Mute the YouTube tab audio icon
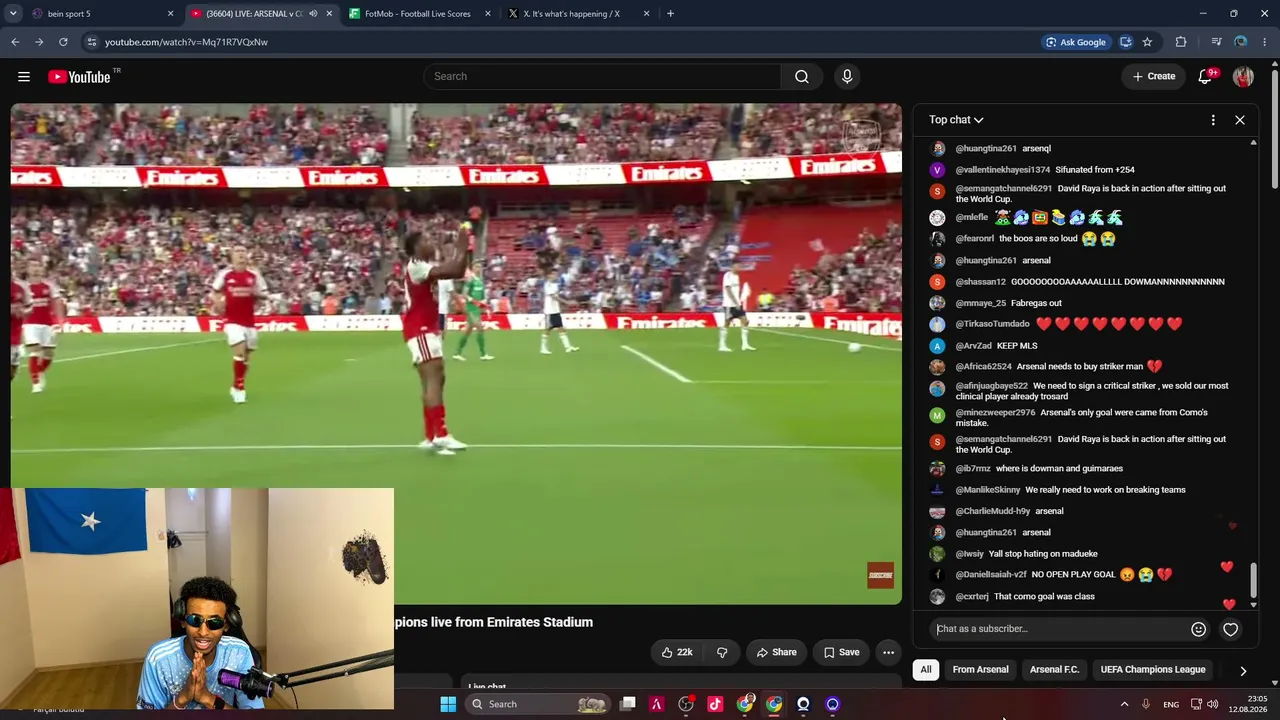Viewport: 1280px width, 720px height. pyautogui.click(x=313, y=14)
